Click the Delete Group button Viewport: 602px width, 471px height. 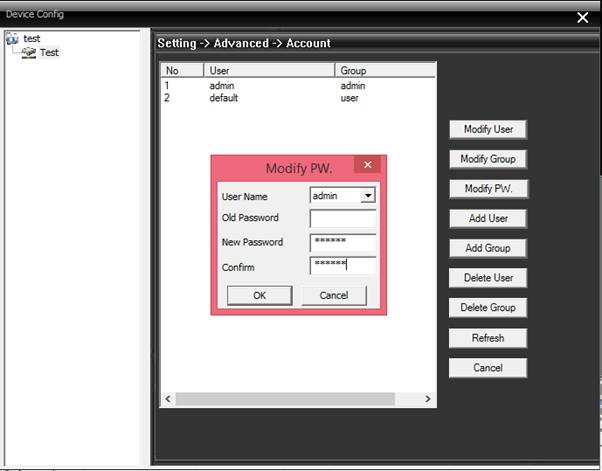click(x=487, y=308)
